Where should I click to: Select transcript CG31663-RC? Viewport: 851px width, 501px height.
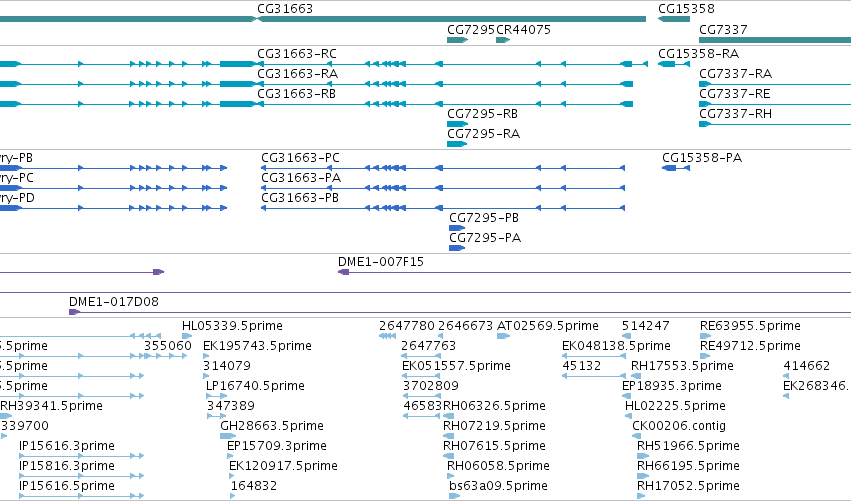pyautogui.click(x=297, y=54)
